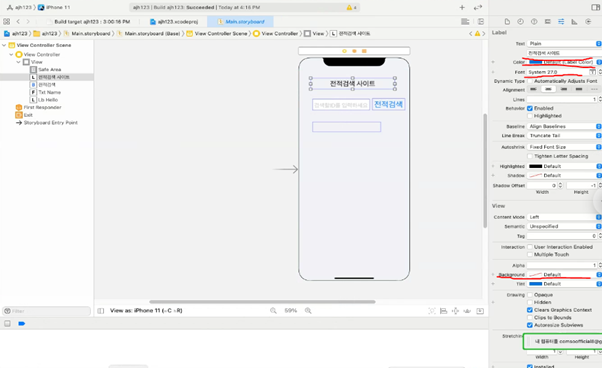Switch to Main.storyboard tab
The width and height of the screenshot is (602, 368).
click(x=241, y=21)
